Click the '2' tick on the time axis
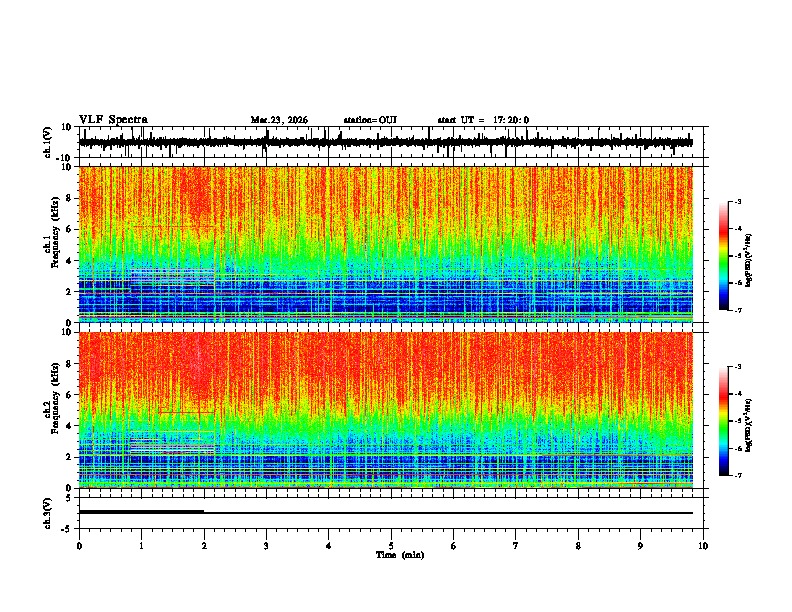 204,546
